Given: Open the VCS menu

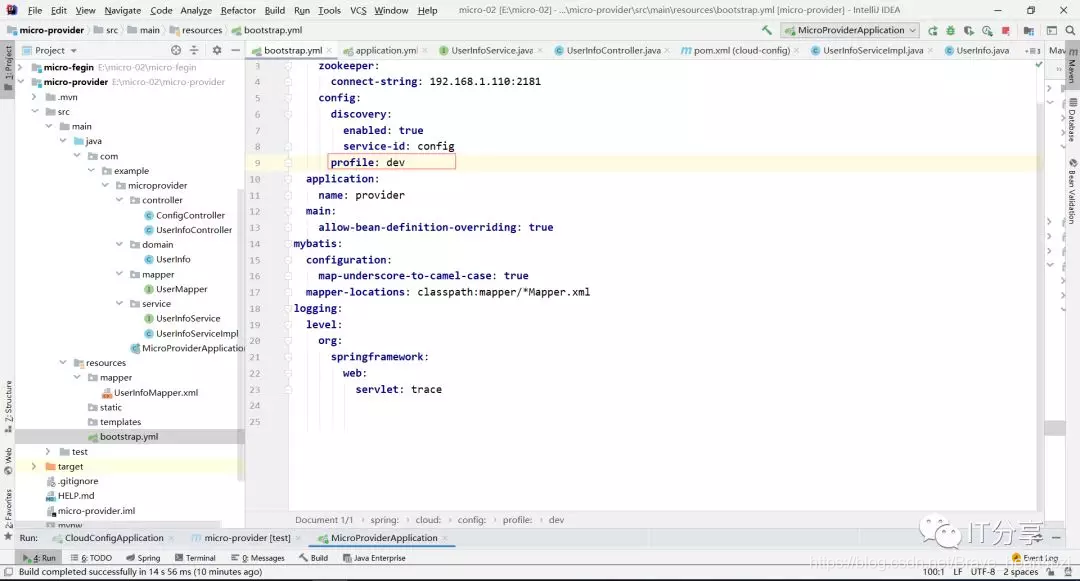Looking at the screenshot, I should click(358, 10).
